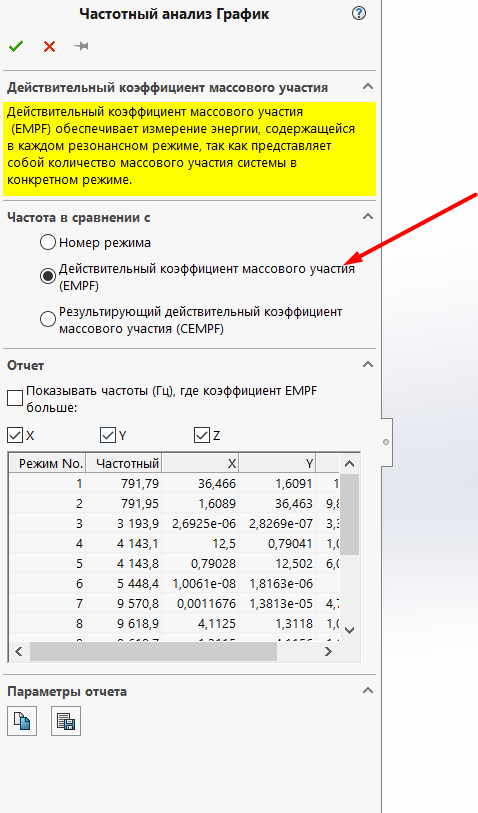This screenshot has height=813, width=478.
Task: Click Y value 12,502
Action: click(277, 564)
